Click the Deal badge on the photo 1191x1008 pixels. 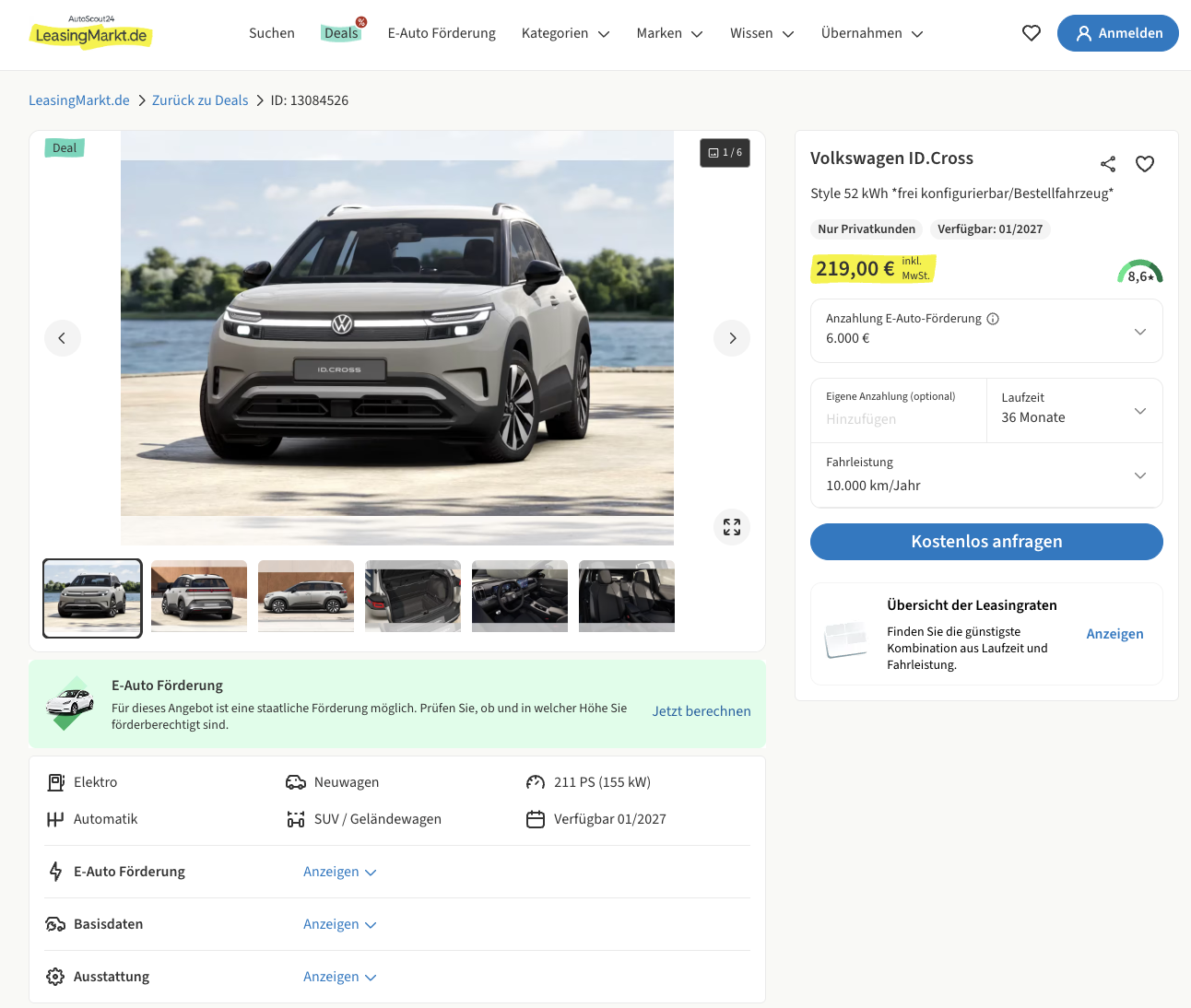point(65,147)
